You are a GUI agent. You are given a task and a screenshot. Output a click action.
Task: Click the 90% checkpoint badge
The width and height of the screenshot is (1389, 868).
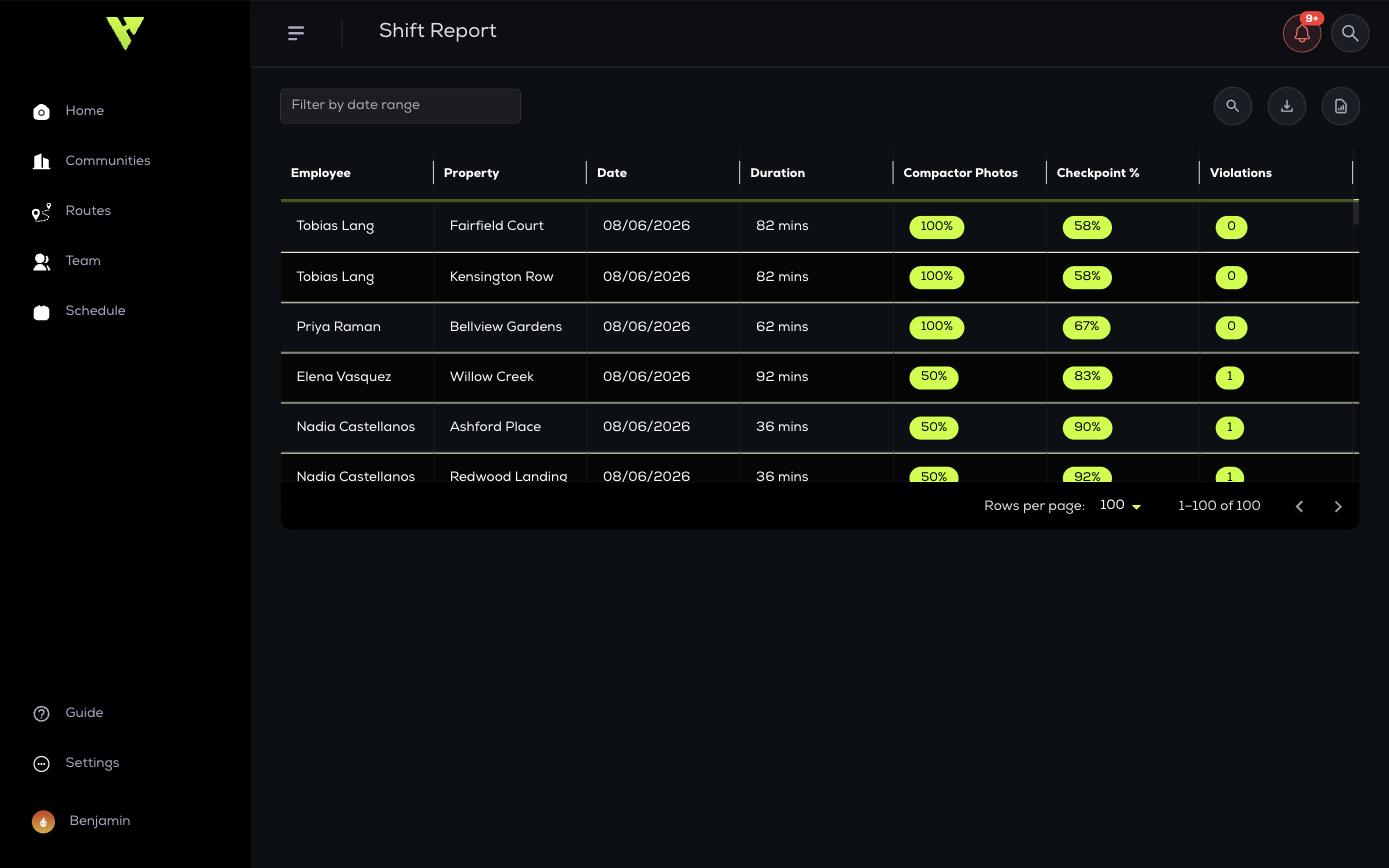click(1087, 427)
